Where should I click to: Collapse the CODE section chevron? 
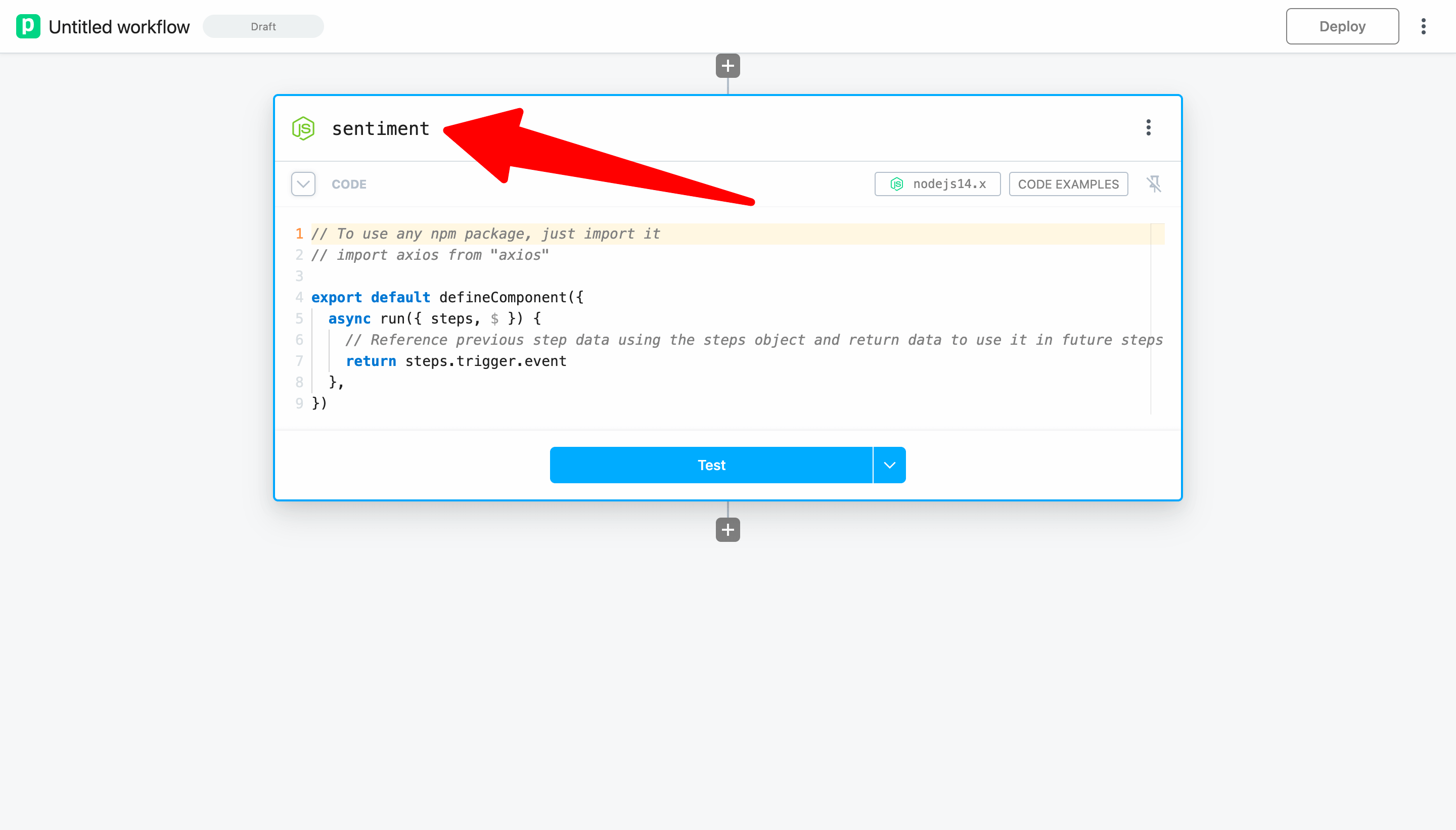tap(303, 184)
